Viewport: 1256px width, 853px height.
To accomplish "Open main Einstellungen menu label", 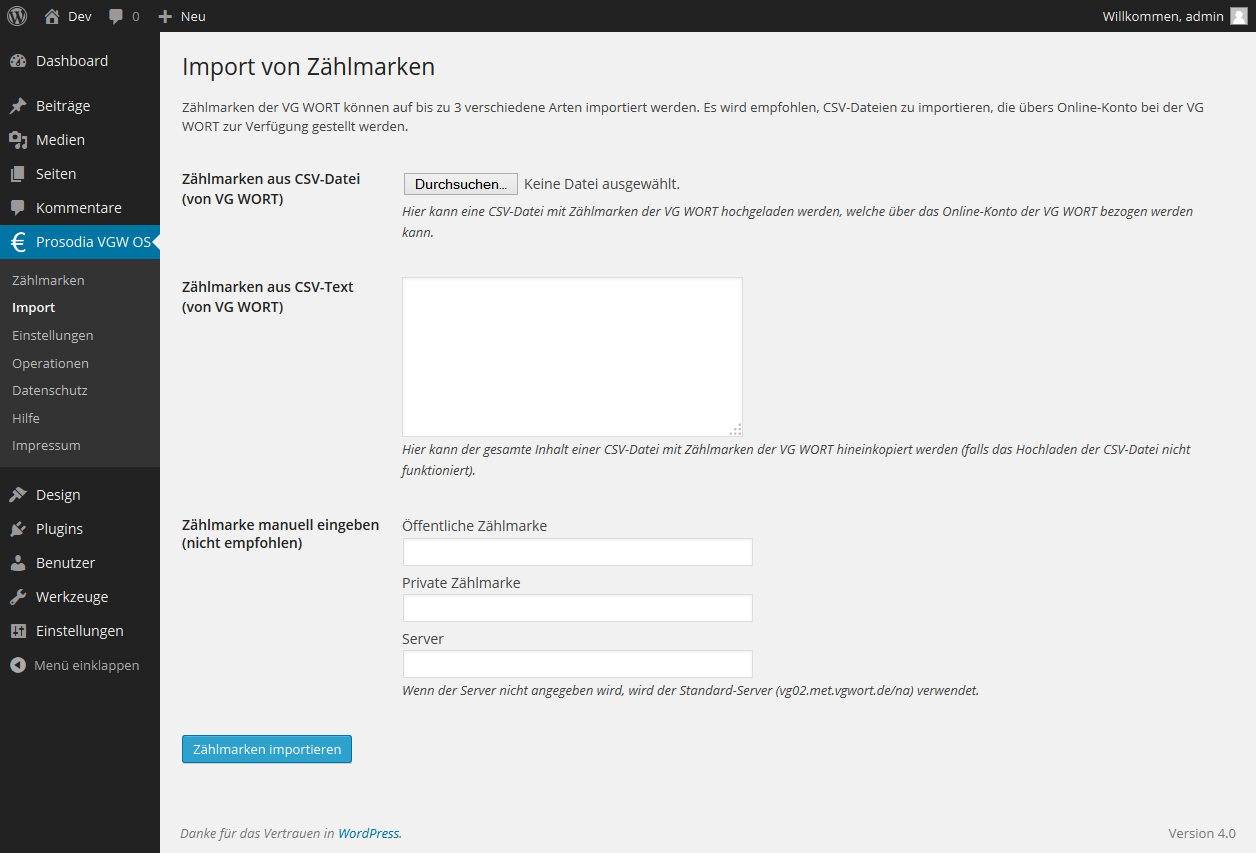I will point(80,631).
